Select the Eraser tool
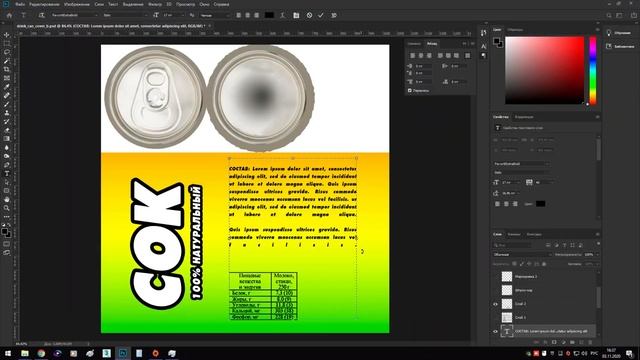Viewport: 640px width, 360px height. [7, 130]
